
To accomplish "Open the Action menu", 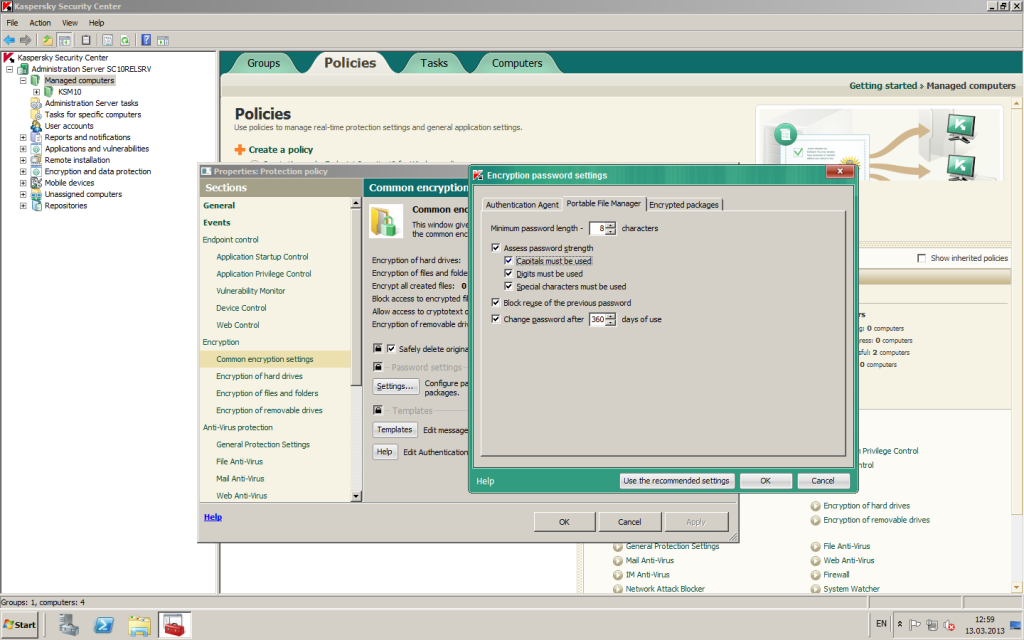I will tap(40, 23).
